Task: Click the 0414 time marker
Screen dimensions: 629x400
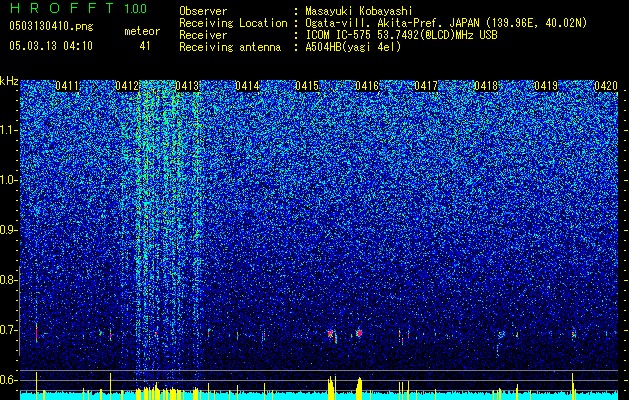Action: click(247, 86)
